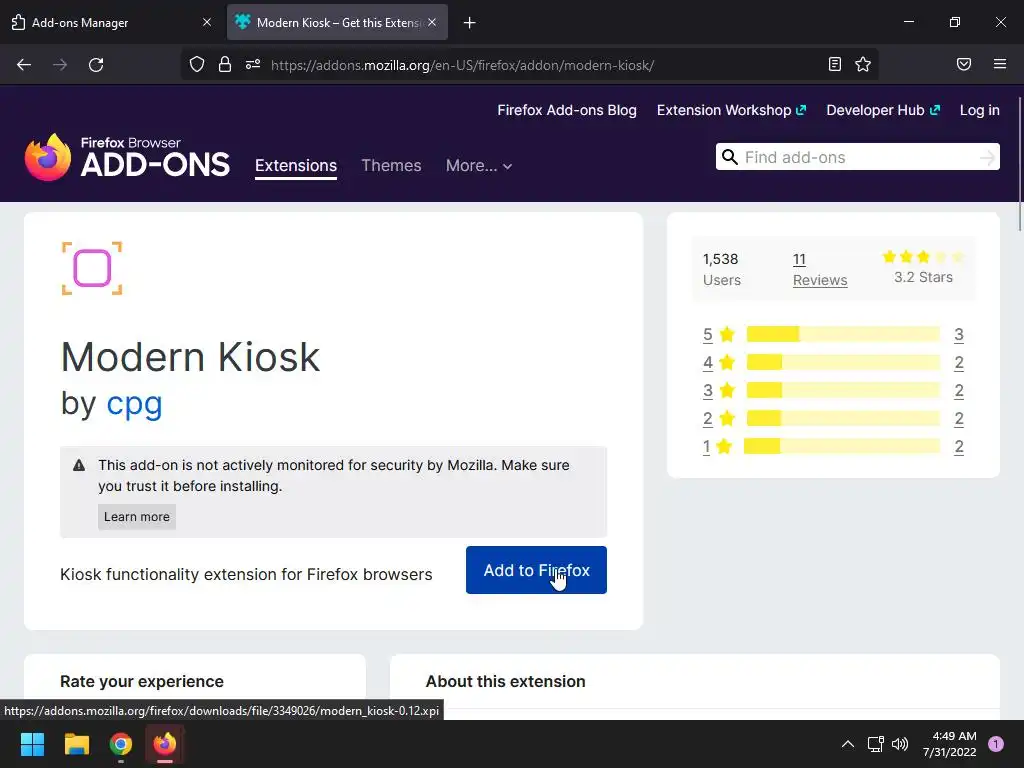Click the Modern Kiosk title heading
Image resolution: width=1024 pixels, height=768 pixels.
pyautogui.click(x=190, y=357)
